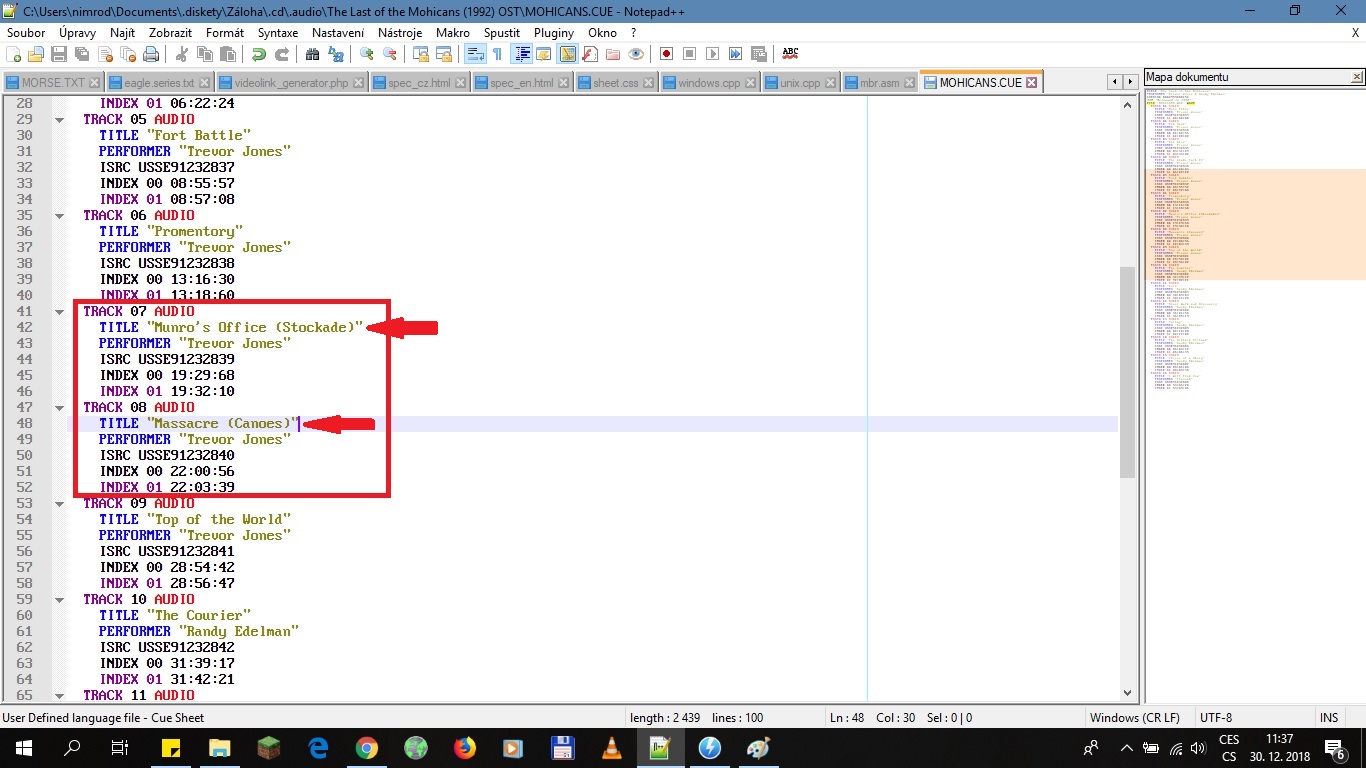The width and height of the screenshot is (1366, 768).
Task: Open the Úpravy menu
Action: coord(77,33)
